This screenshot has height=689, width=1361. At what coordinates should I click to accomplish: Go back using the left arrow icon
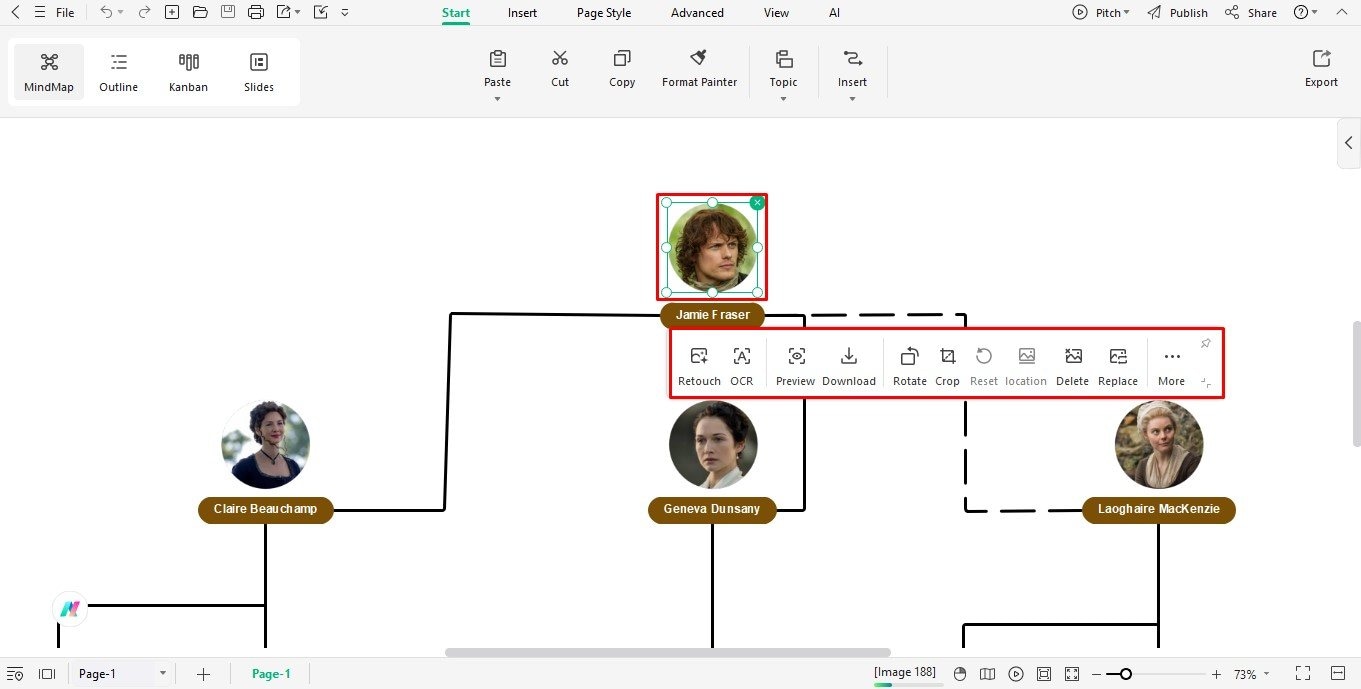click(x=15, y=13)
